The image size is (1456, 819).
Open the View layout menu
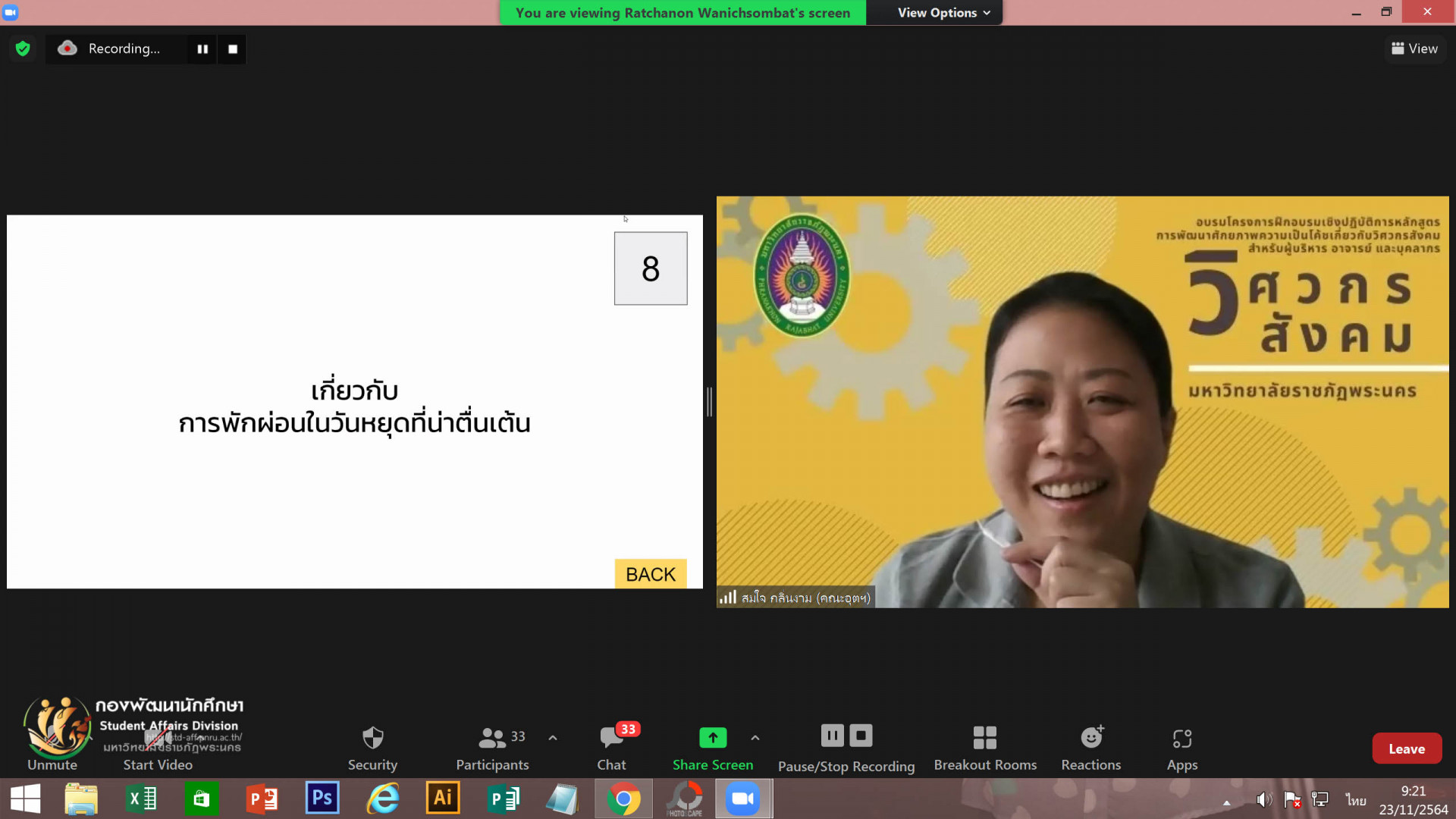click(x=1414, y=49)
